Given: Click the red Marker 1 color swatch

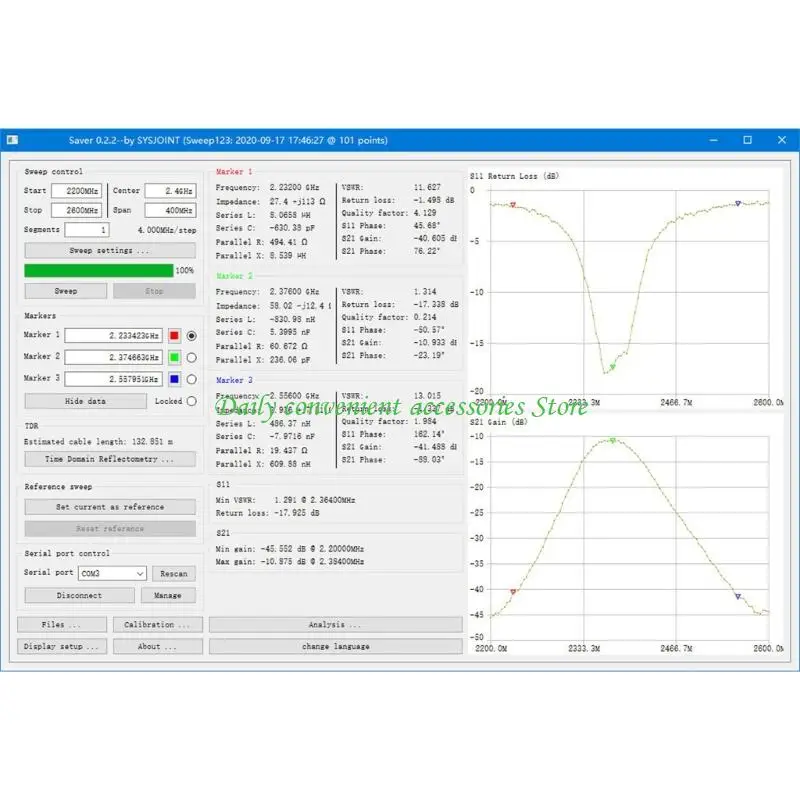Looking at the screenshot, I should (174, 336).
